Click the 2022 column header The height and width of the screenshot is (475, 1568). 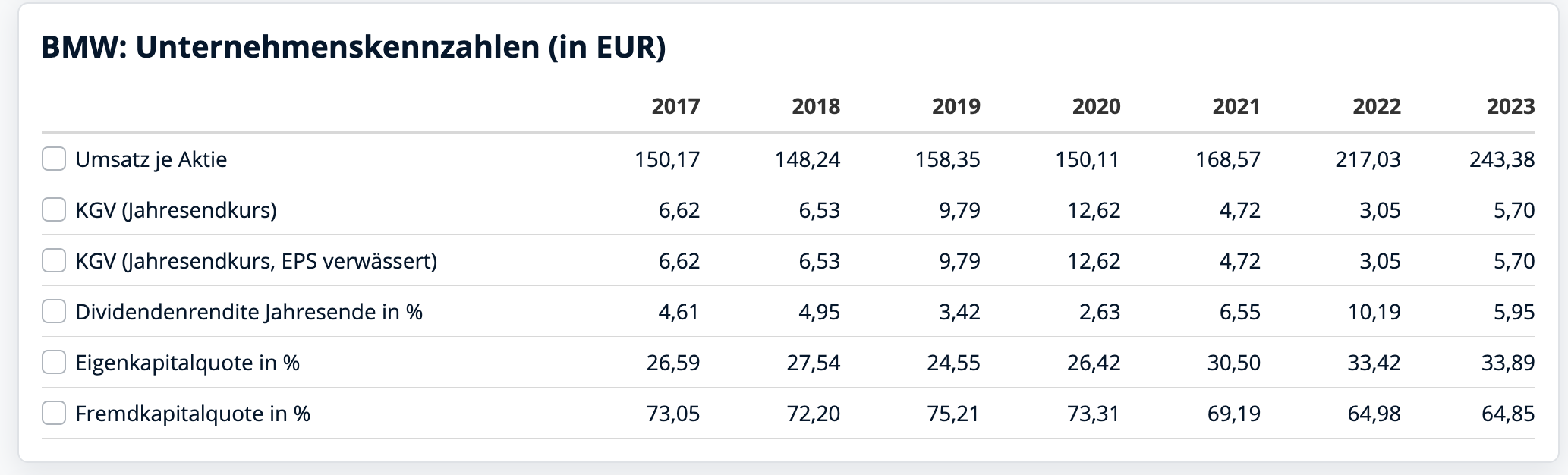point(1377,106)
